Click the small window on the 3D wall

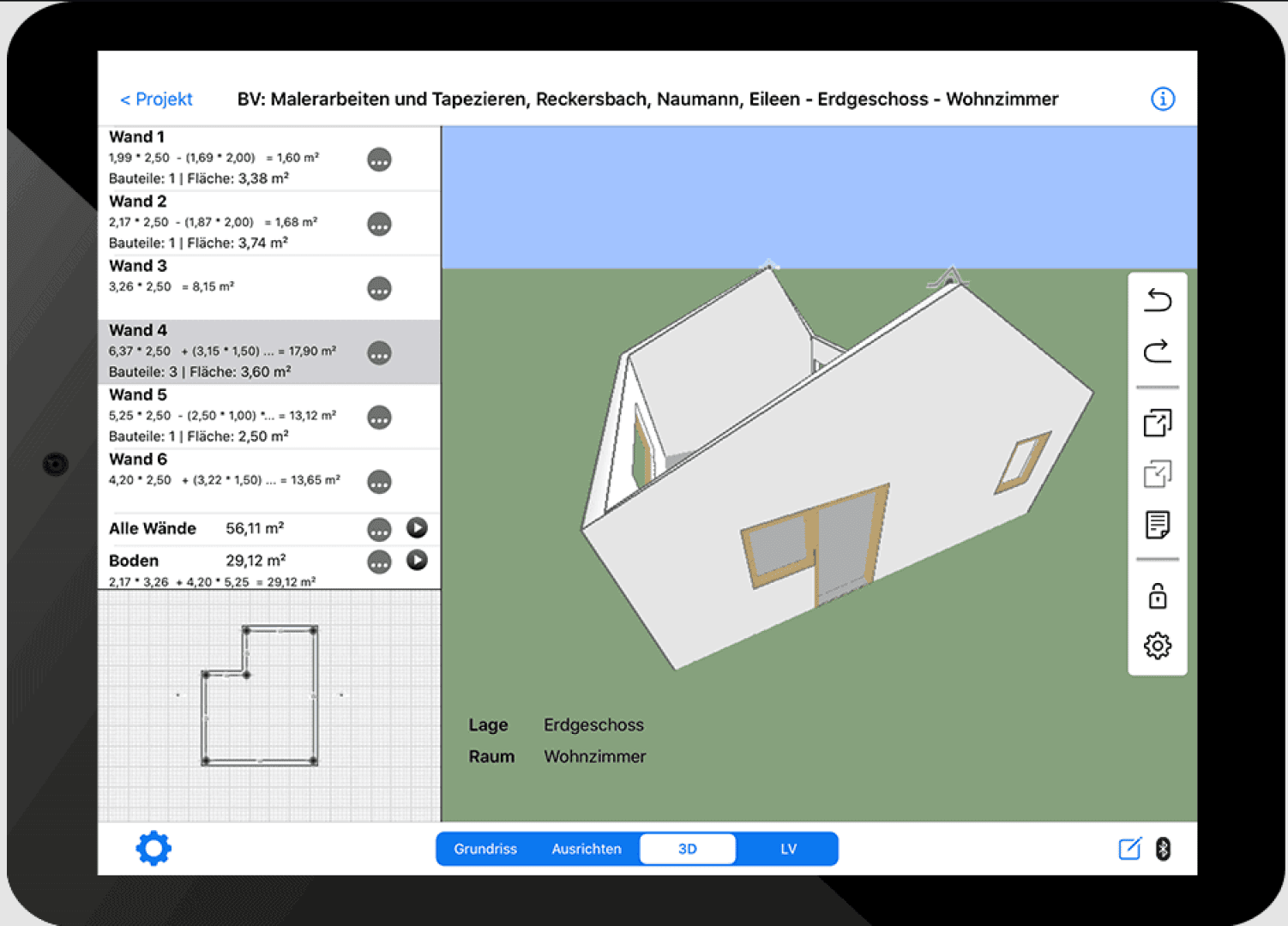tap(1022, 463)
